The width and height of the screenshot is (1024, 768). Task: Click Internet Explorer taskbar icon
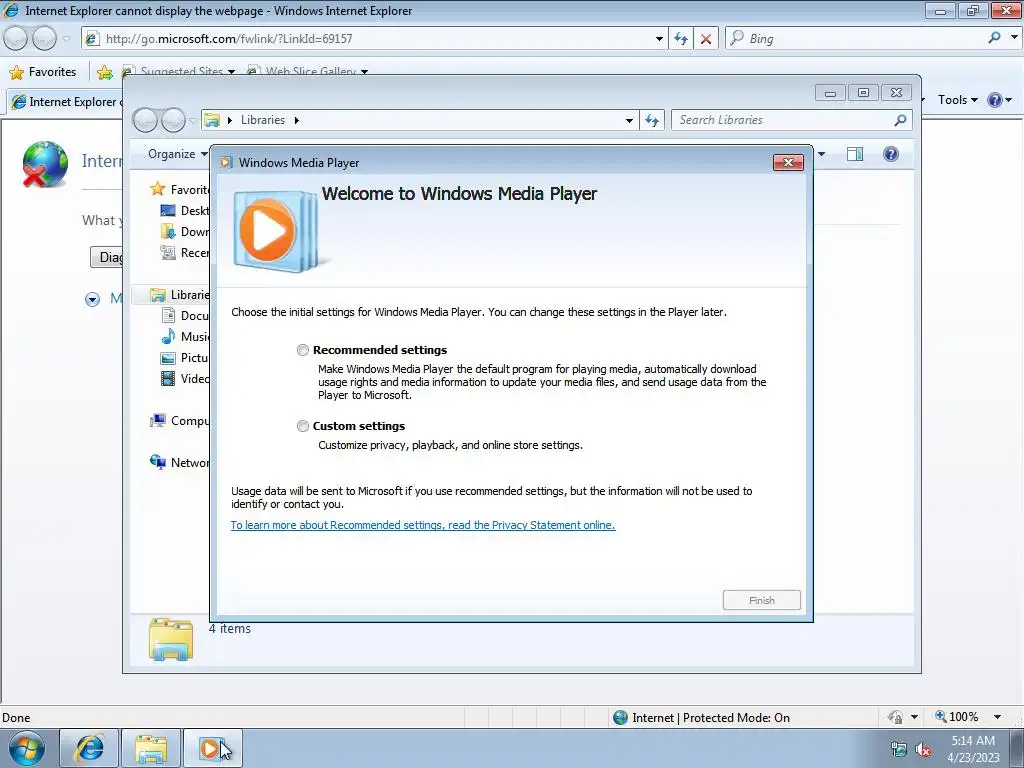pyautogui.click(x=89, y=748)
